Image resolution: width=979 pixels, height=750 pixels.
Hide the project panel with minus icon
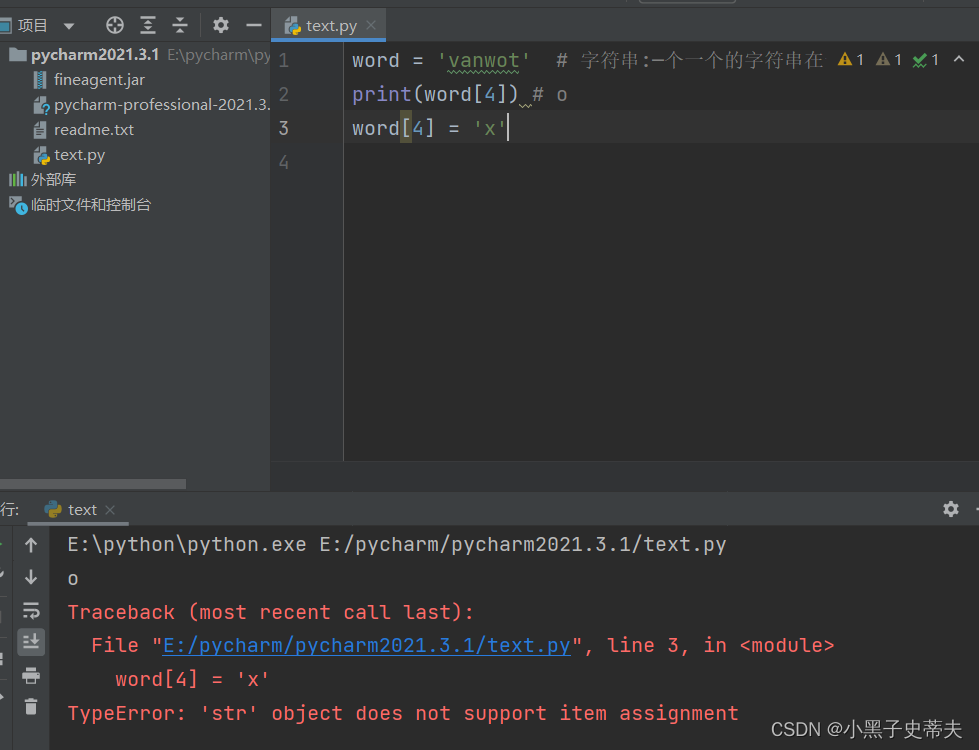pos(253,26)
